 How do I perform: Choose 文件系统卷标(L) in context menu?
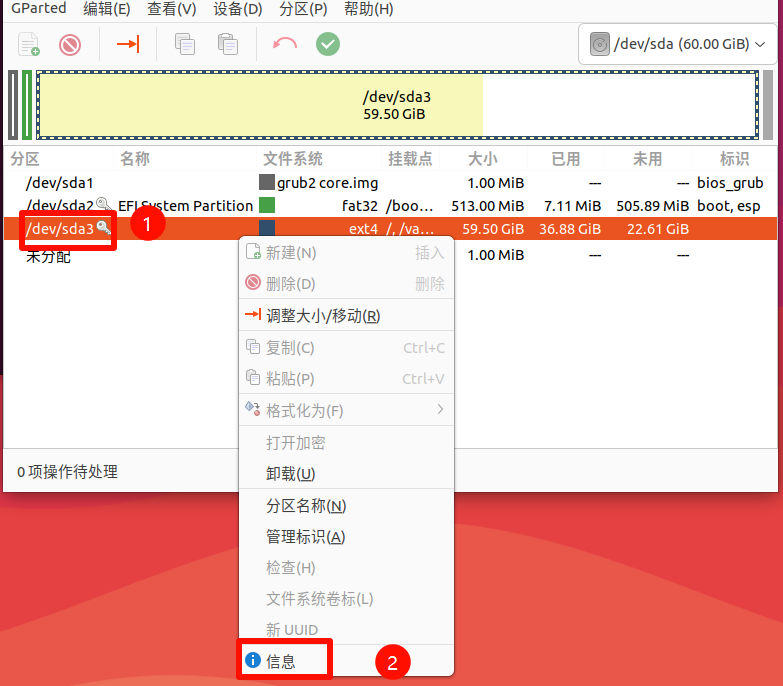coord(347,599)
